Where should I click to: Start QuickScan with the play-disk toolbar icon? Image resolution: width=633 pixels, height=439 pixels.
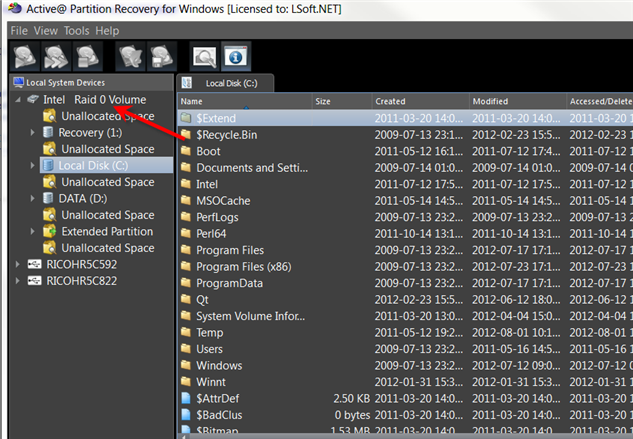tap(25, 57)
